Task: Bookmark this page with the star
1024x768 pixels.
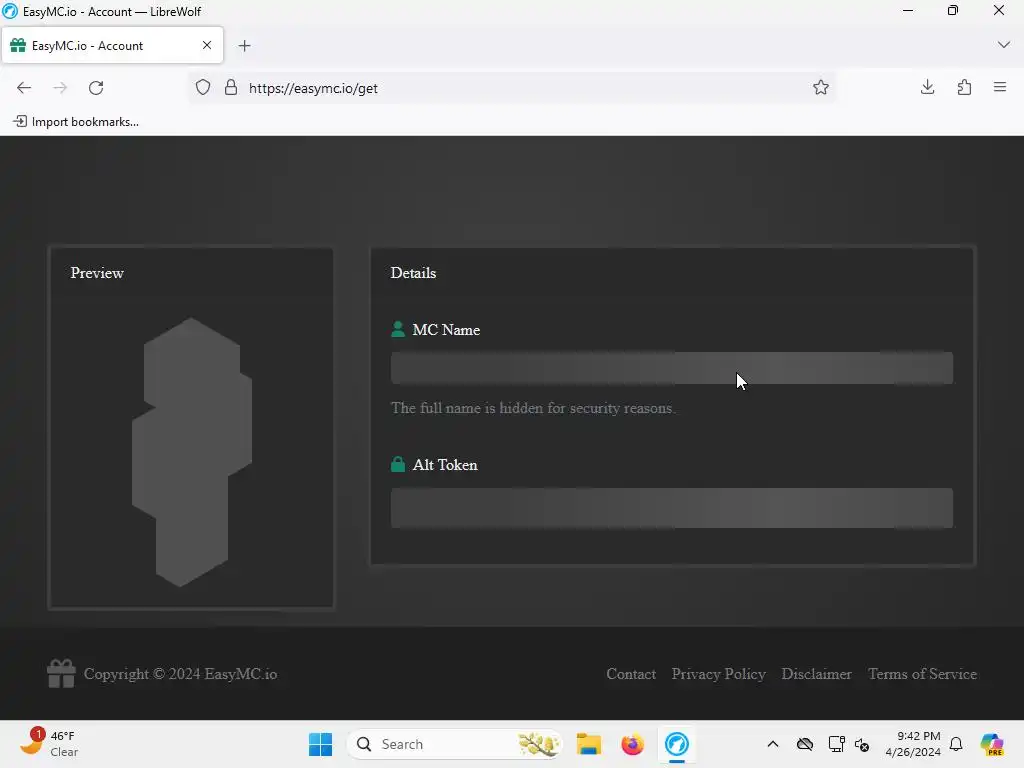Action: (x=821, y=88)
